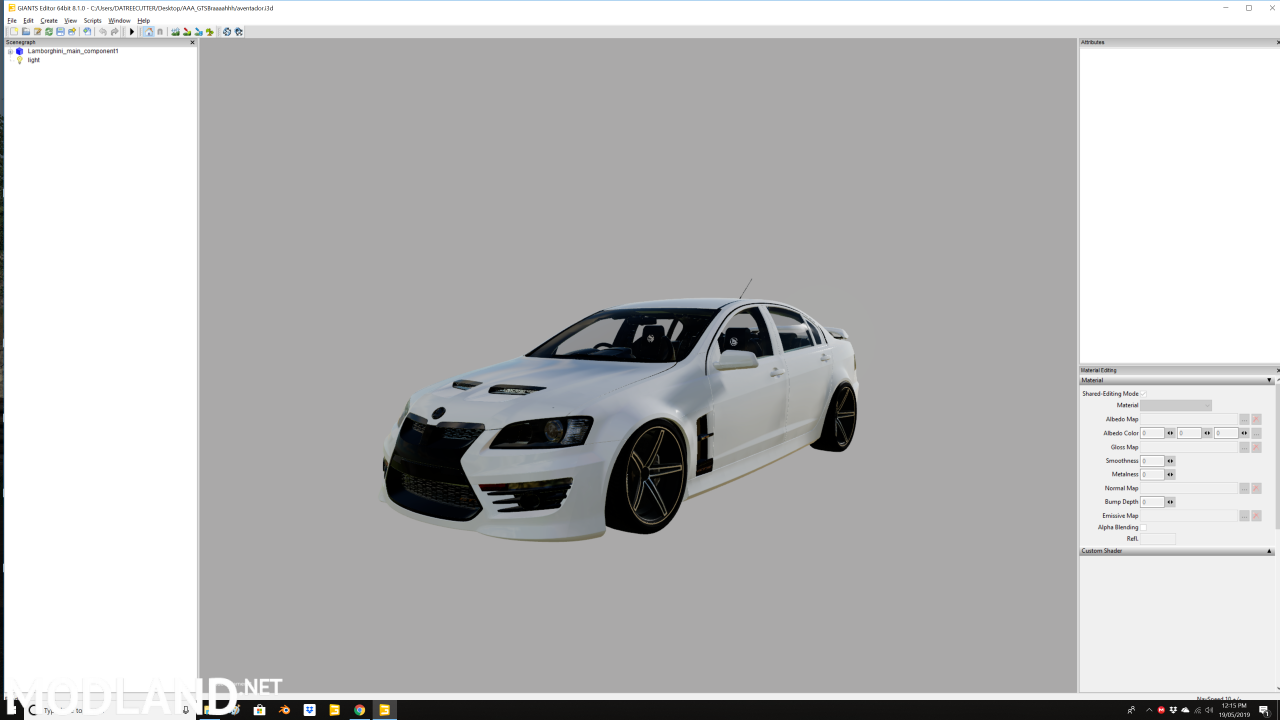Adjust first Albedo Color stepper arrows
1280x720 pixels.
coord(1170,433)
